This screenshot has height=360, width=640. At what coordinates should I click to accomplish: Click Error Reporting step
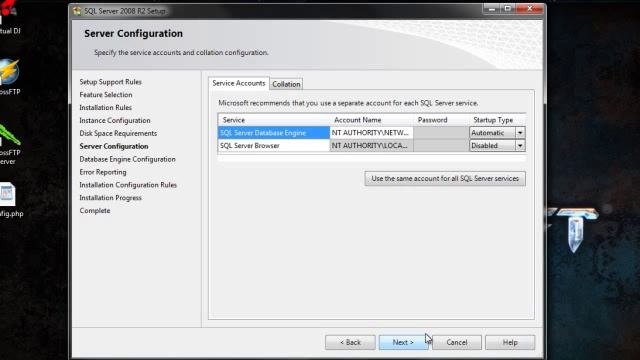click(x=103, y=172)
